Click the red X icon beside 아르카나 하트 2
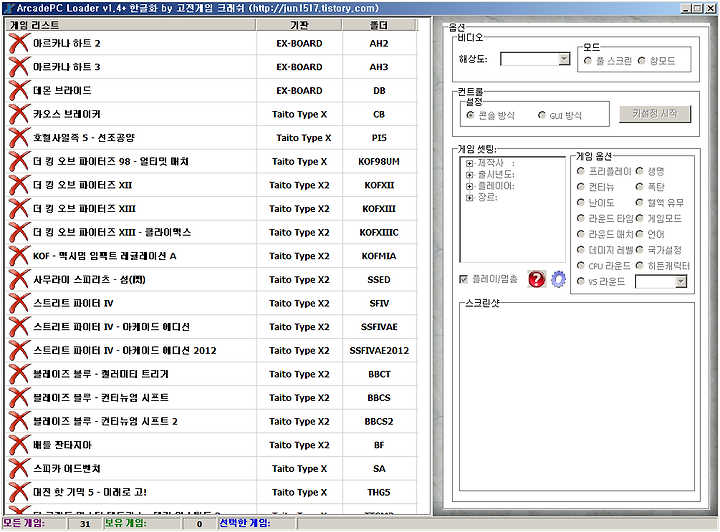The width and height of the screenshot is (720, 532). [x=19, y=43]
